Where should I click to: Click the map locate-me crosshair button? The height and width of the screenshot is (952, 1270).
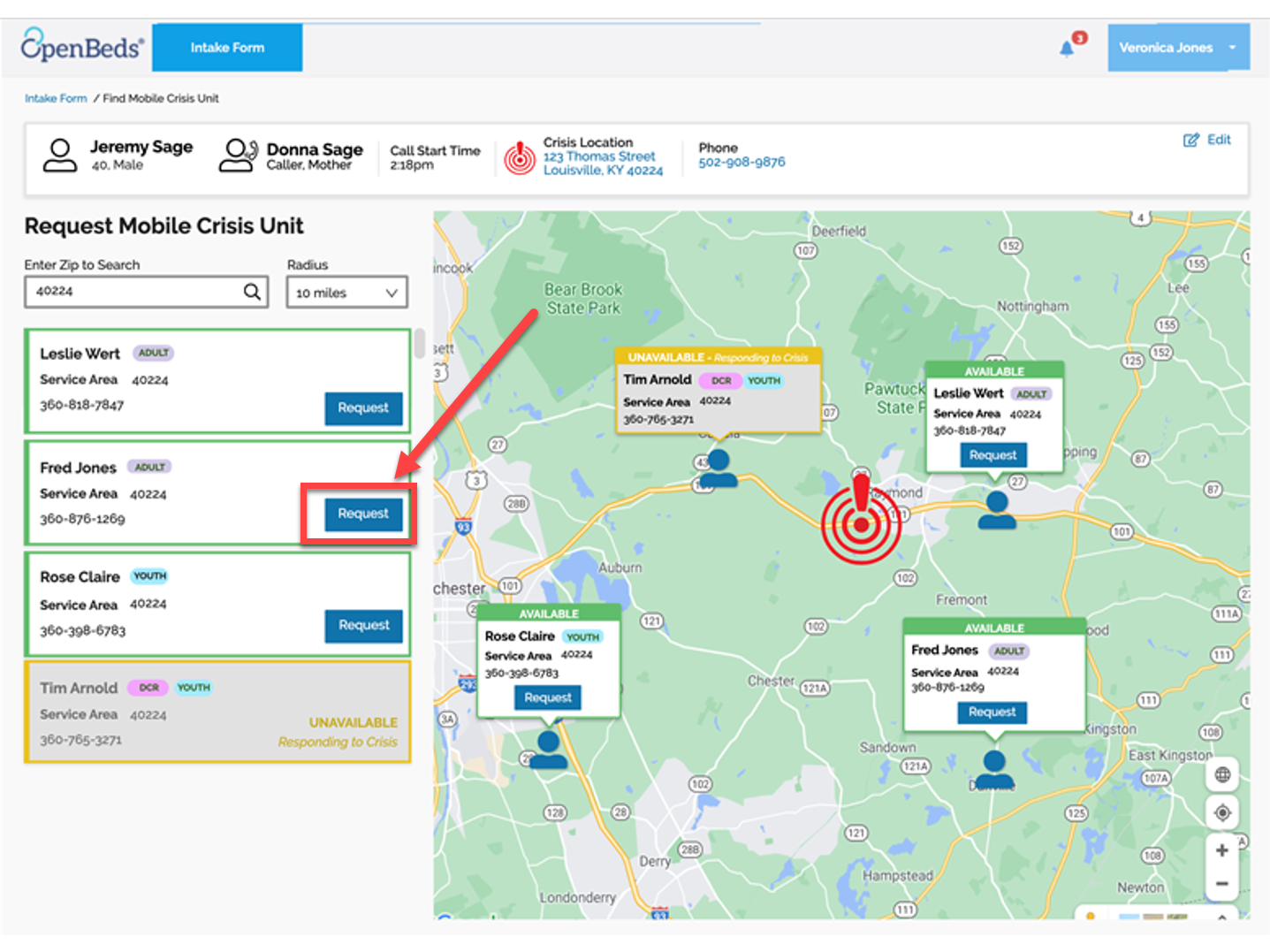(x=1222, y=812)
